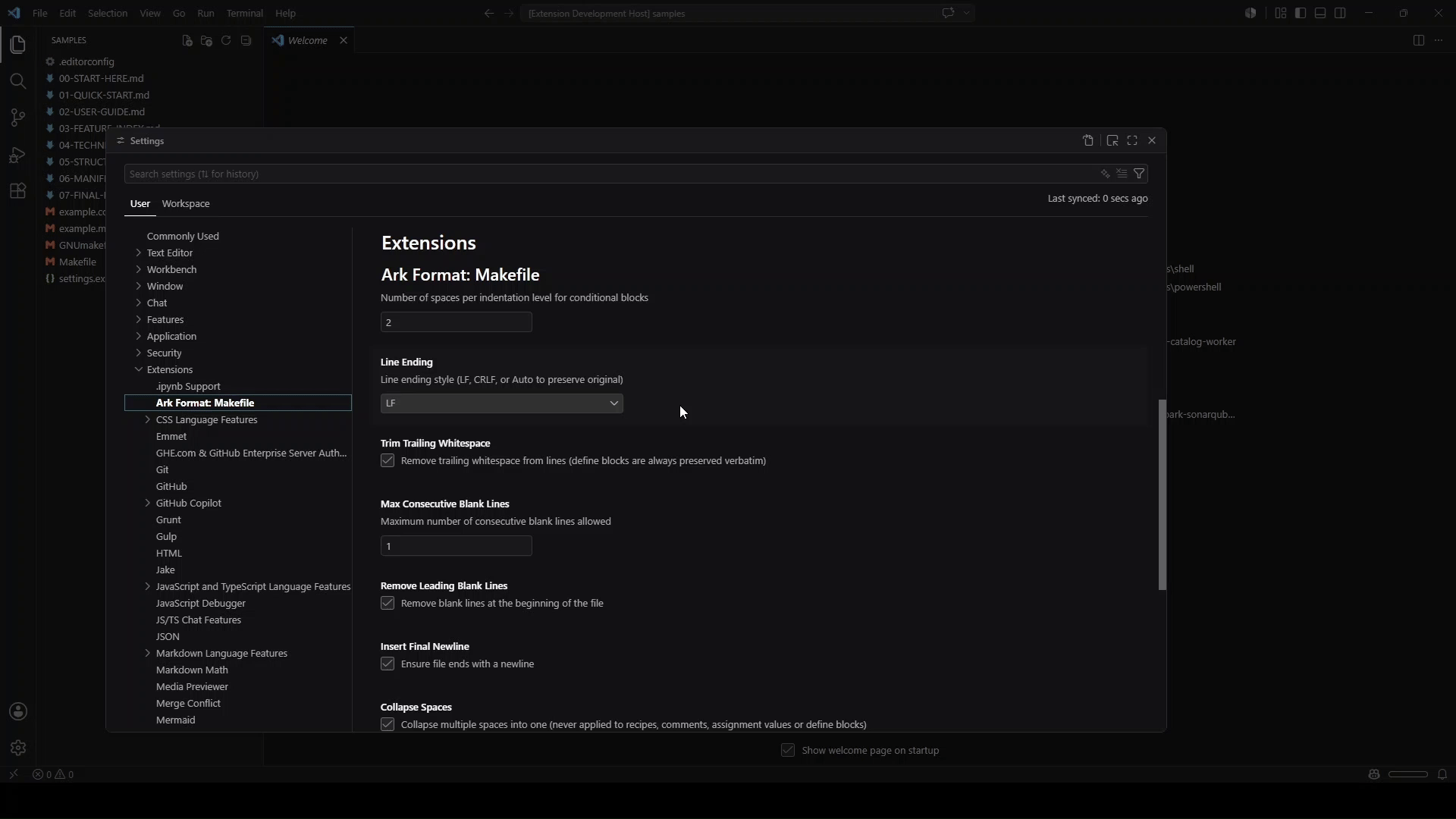
Task: Open the Explorer view in activity bar
Action: tap(17, 45)
